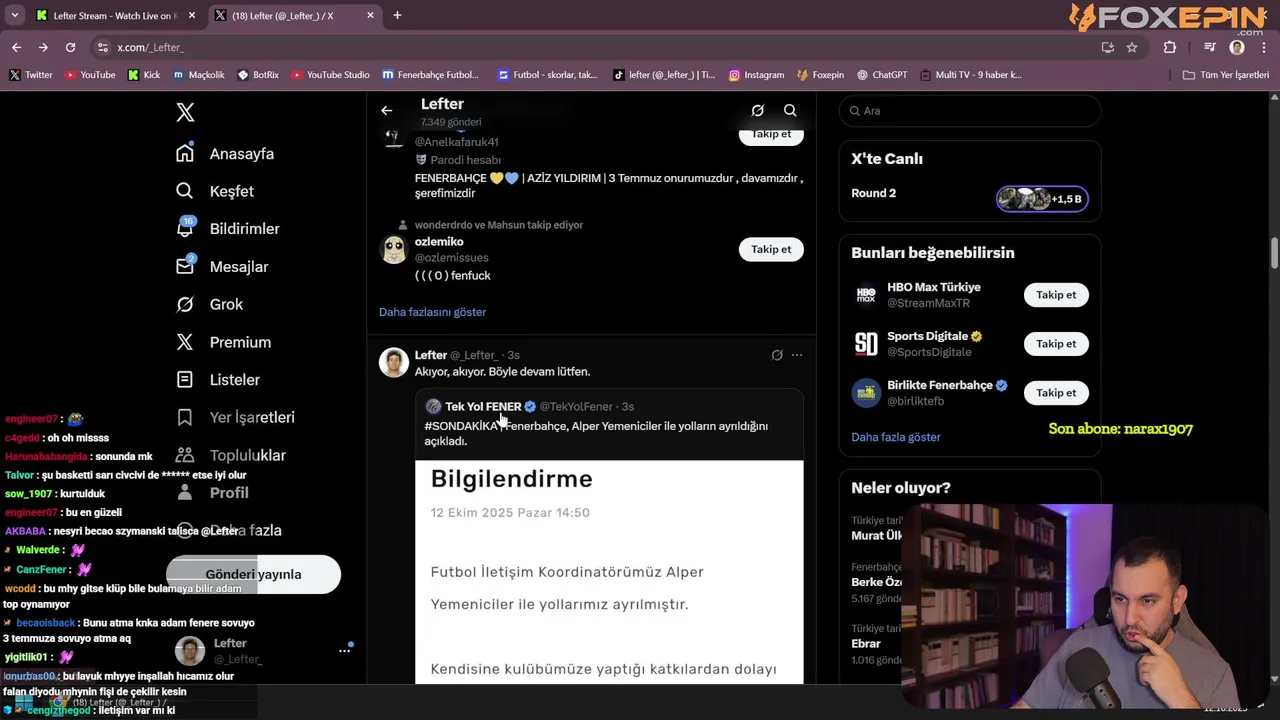Follow ozlemiko with Takip et
The height and width of the screenshot is (720, 1280).
pyautogui.click(x=771, y=249)
